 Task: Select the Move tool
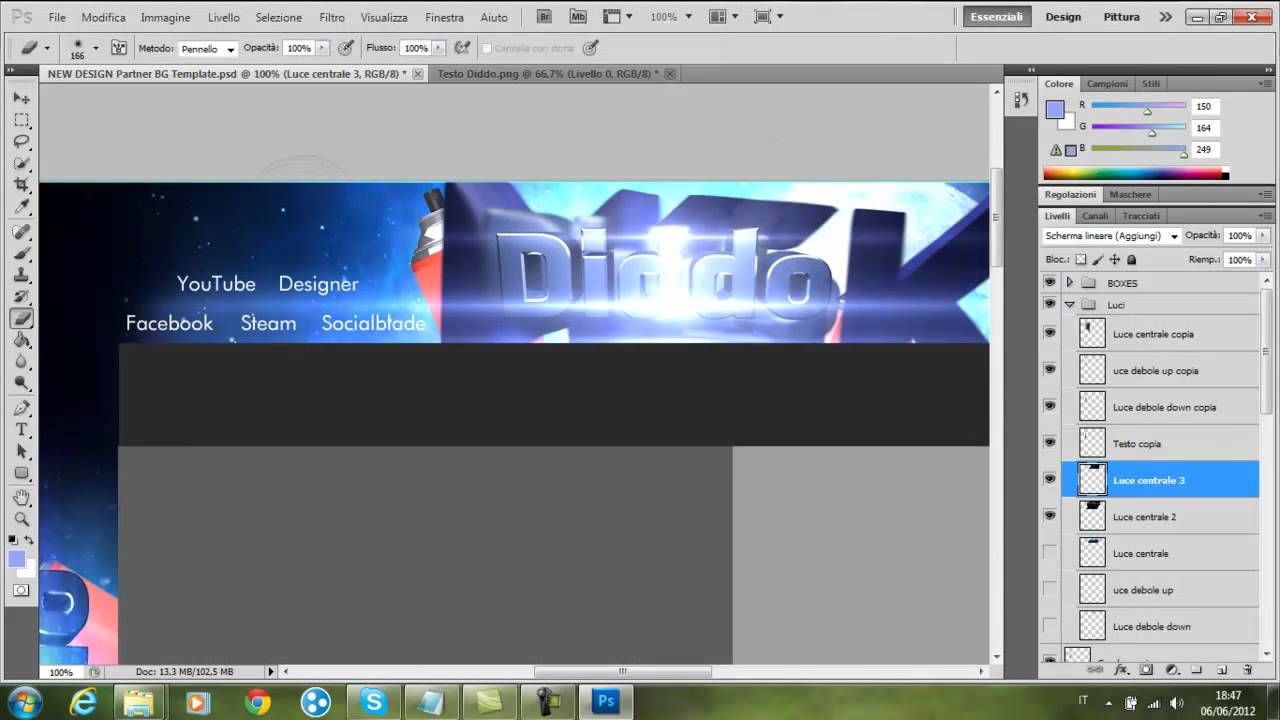(22, 98)
